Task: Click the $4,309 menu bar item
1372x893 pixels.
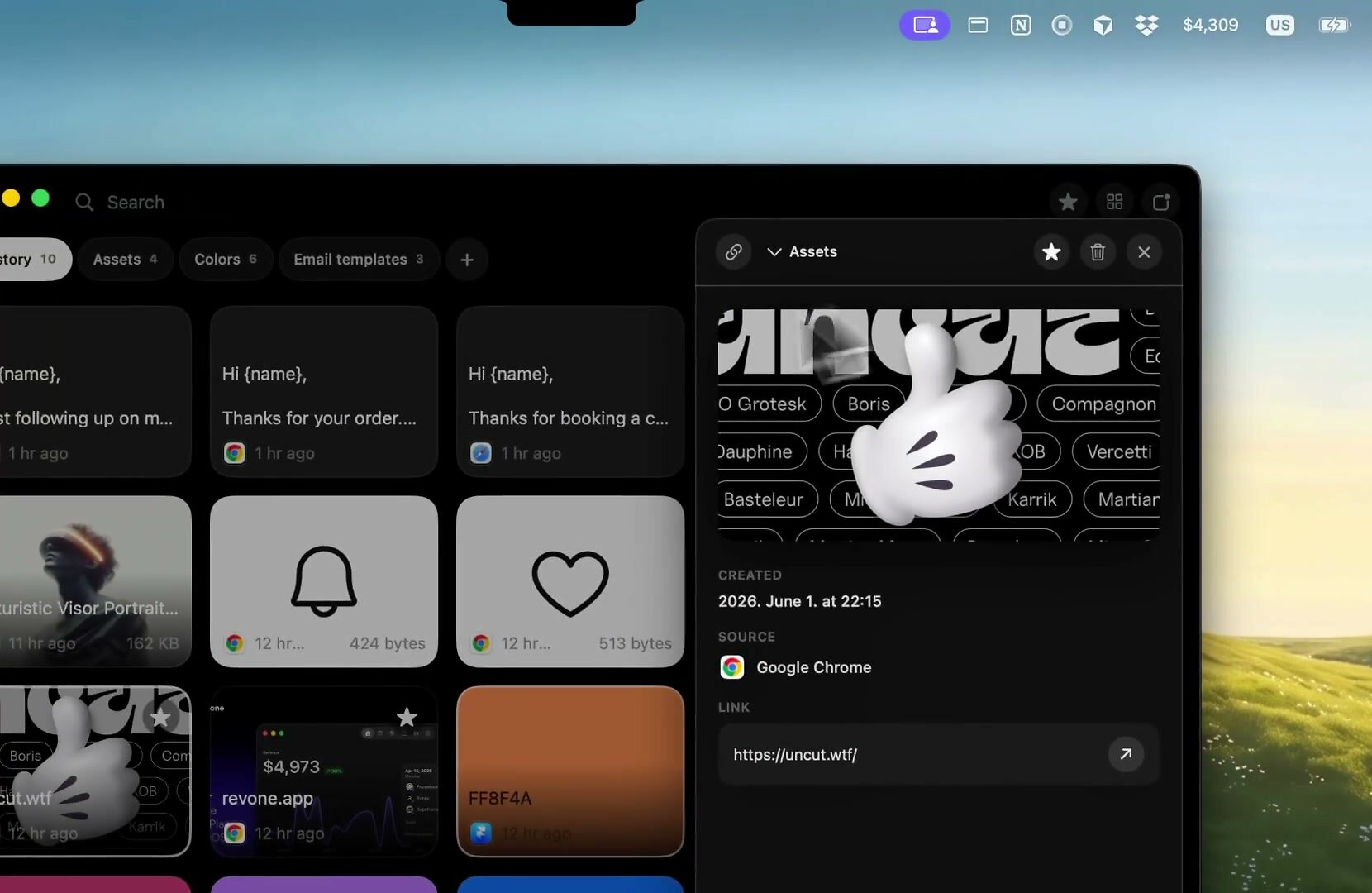Action: point(1211,25)
